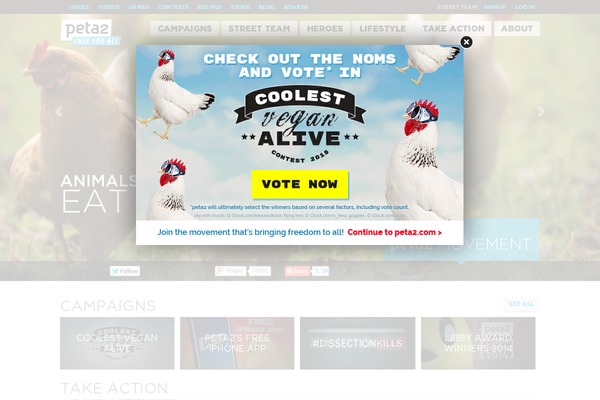Open the ABOUT menu item
Viewport: 600px width, 400px height.
point(517,29)
